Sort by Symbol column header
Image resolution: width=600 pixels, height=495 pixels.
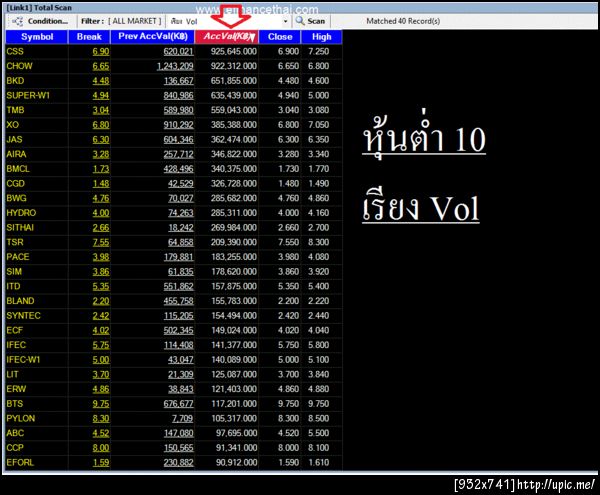pyautogui.click(x=37, y=37)
